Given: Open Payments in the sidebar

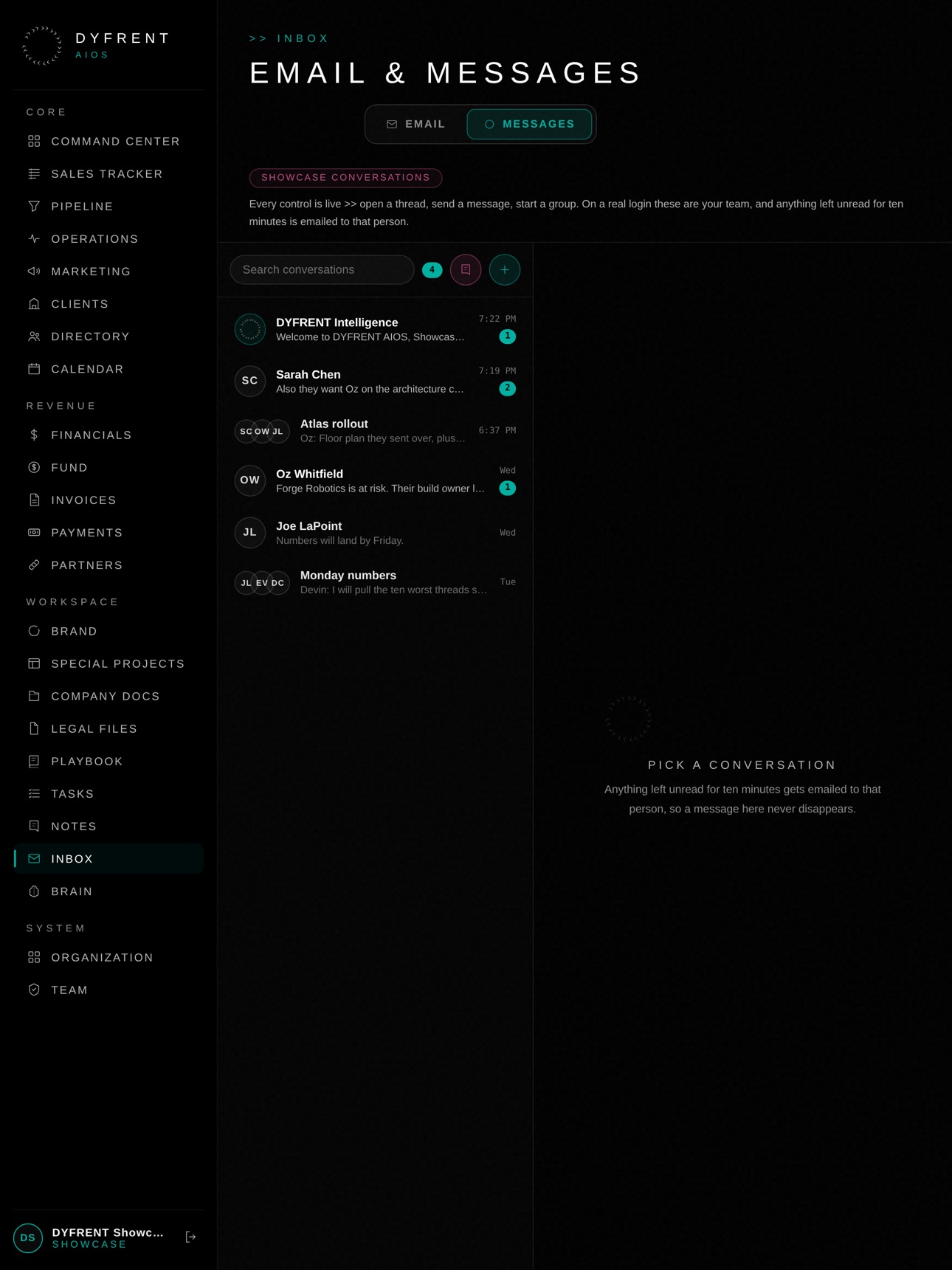Looking at the screenshot, I should click(x=108, y=532).
